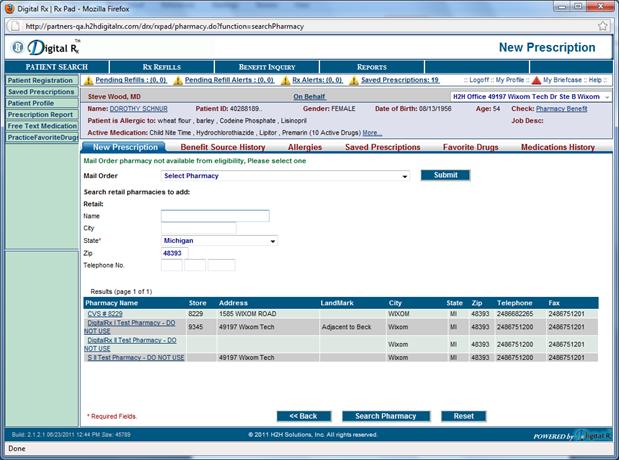Click the retail pharmacy Name input field
Image resolution: width=619 pixels, height=460 pixels.
215,215
